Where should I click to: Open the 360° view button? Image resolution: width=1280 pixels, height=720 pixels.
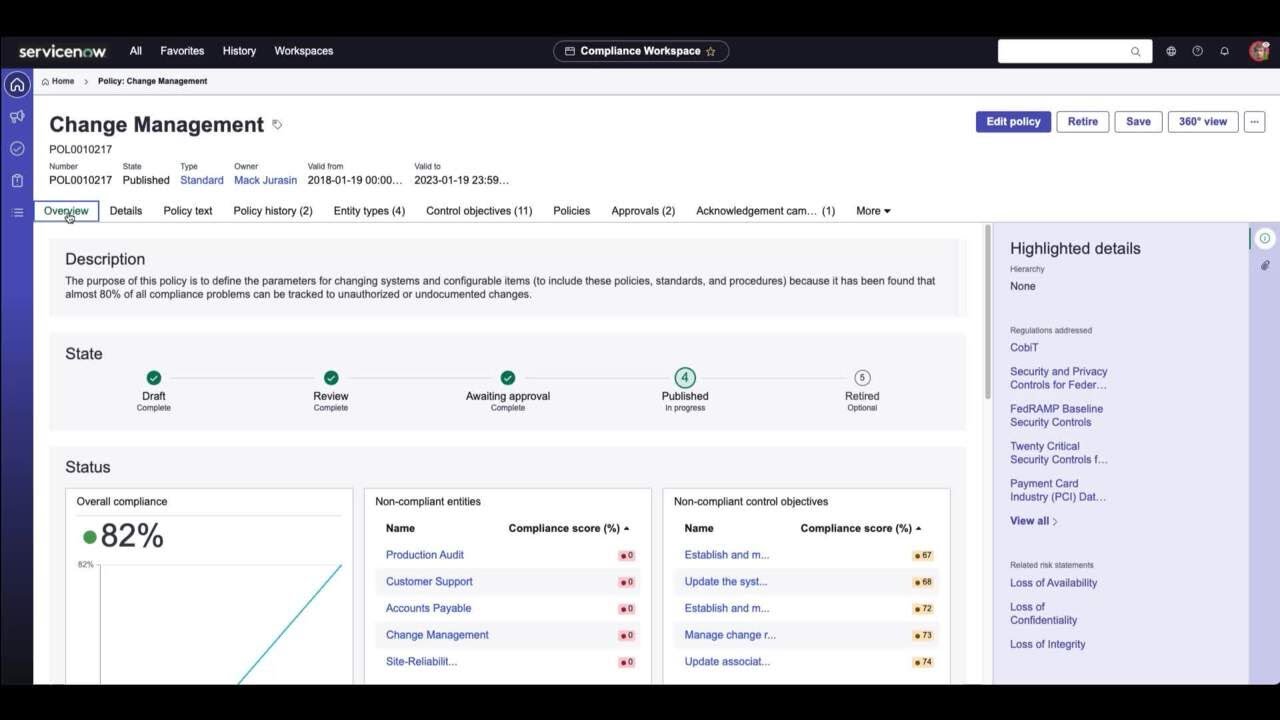pos(1203,122)
